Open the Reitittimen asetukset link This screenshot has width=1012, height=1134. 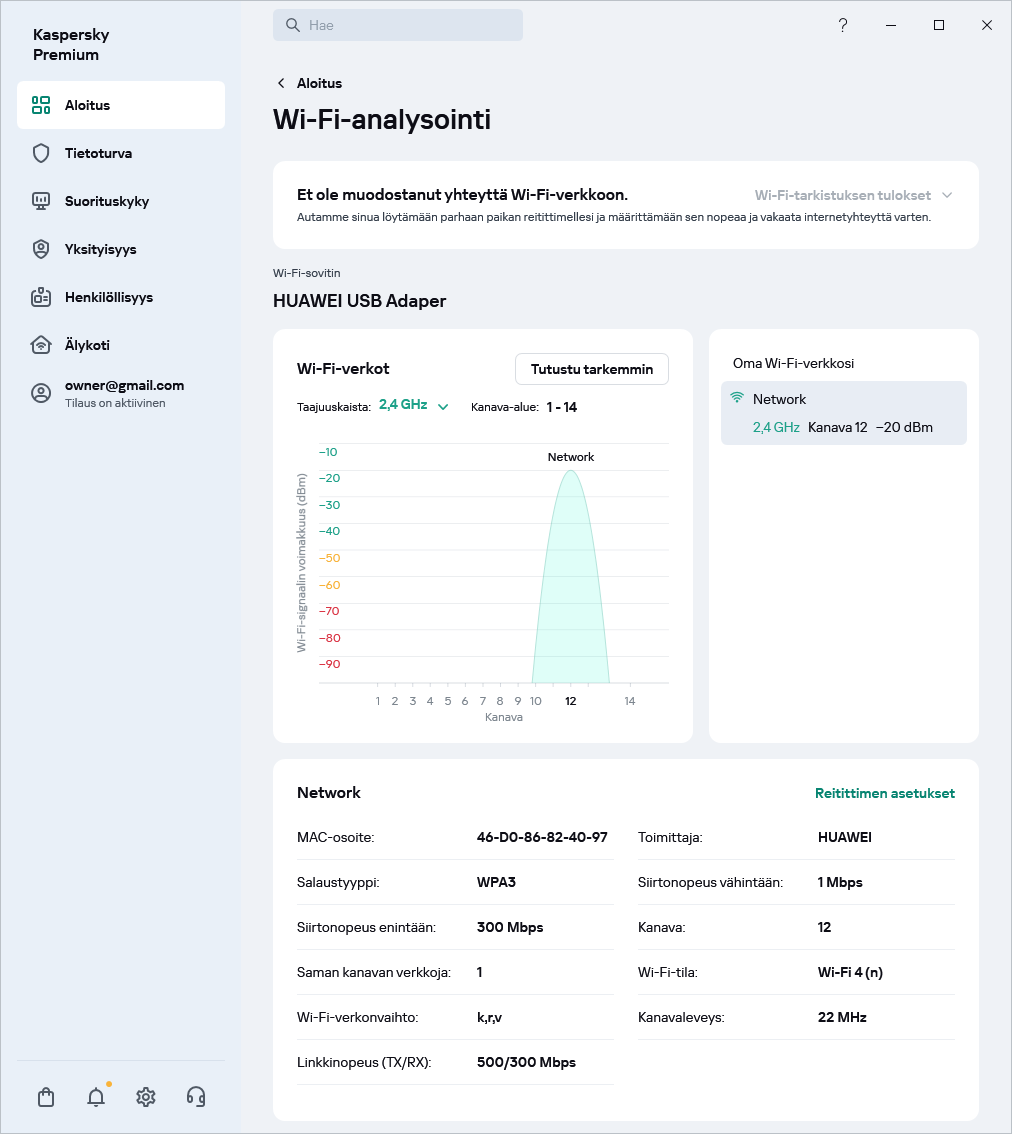click(884, 793)
